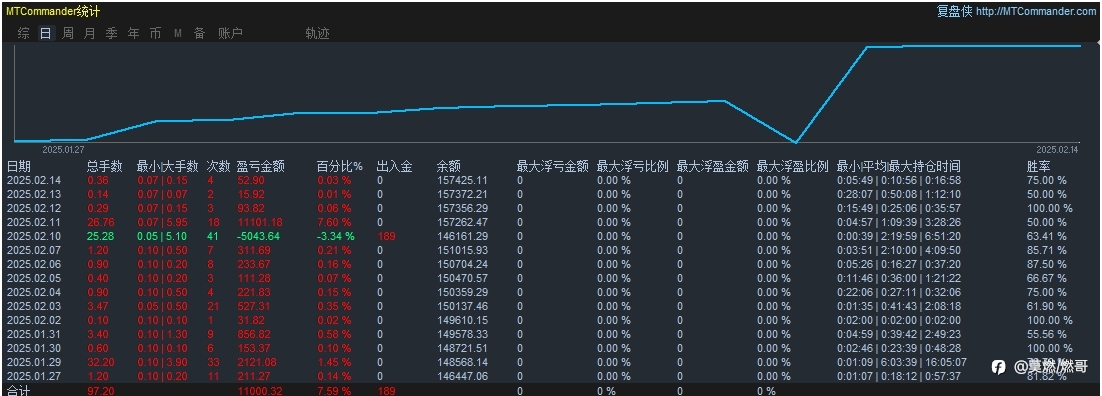
Task: Switch to the 账户 account tab
Action: click(x=231, y=33)
